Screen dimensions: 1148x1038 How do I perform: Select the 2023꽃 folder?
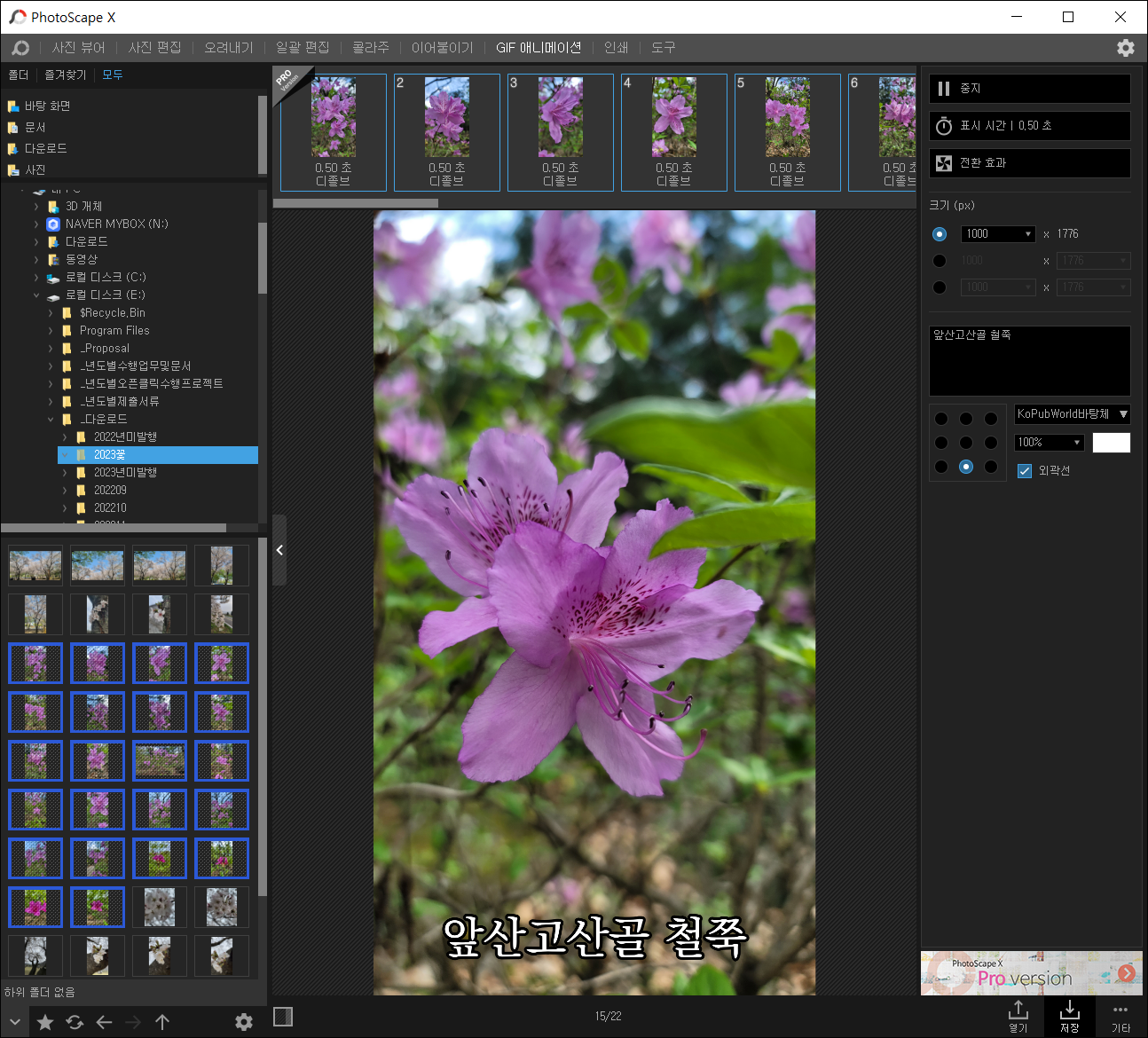(x=157, y=454)
